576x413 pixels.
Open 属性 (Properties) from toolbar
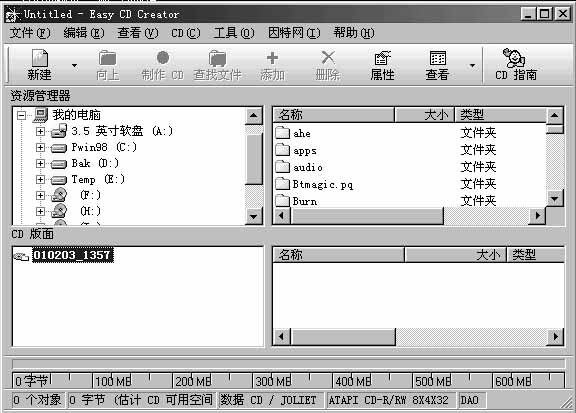point(382,58)
